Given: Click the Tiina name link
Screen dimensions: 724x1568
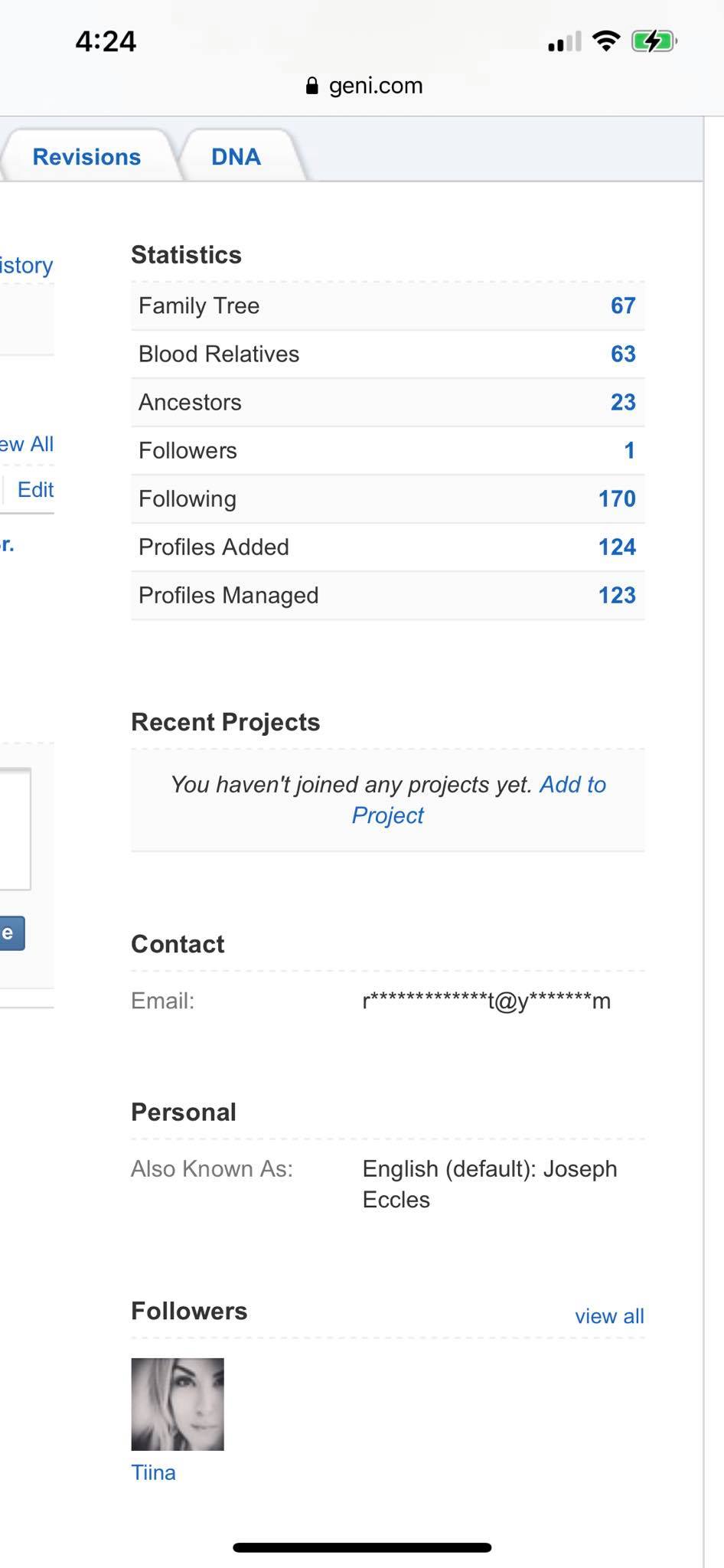Looking at the screenshot, I should [x=153, y=1472].
